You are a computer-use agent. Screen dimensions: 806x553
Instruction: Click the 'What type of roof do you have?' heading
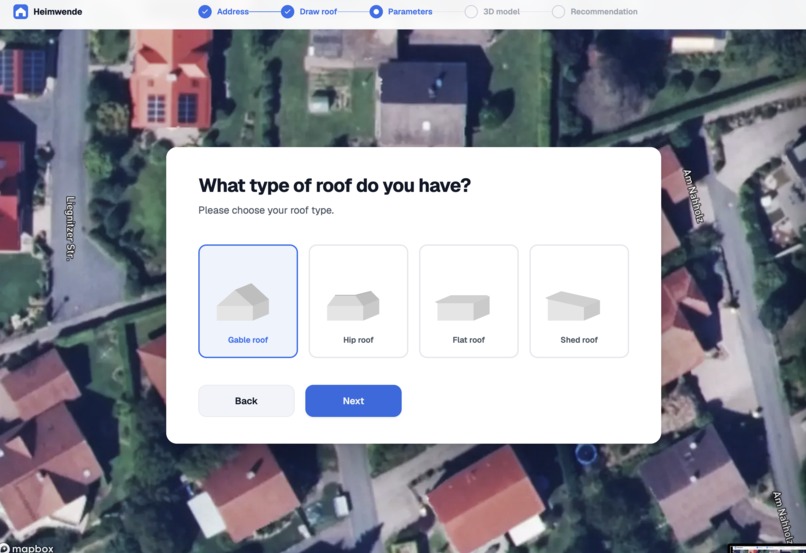pos(335,186)
